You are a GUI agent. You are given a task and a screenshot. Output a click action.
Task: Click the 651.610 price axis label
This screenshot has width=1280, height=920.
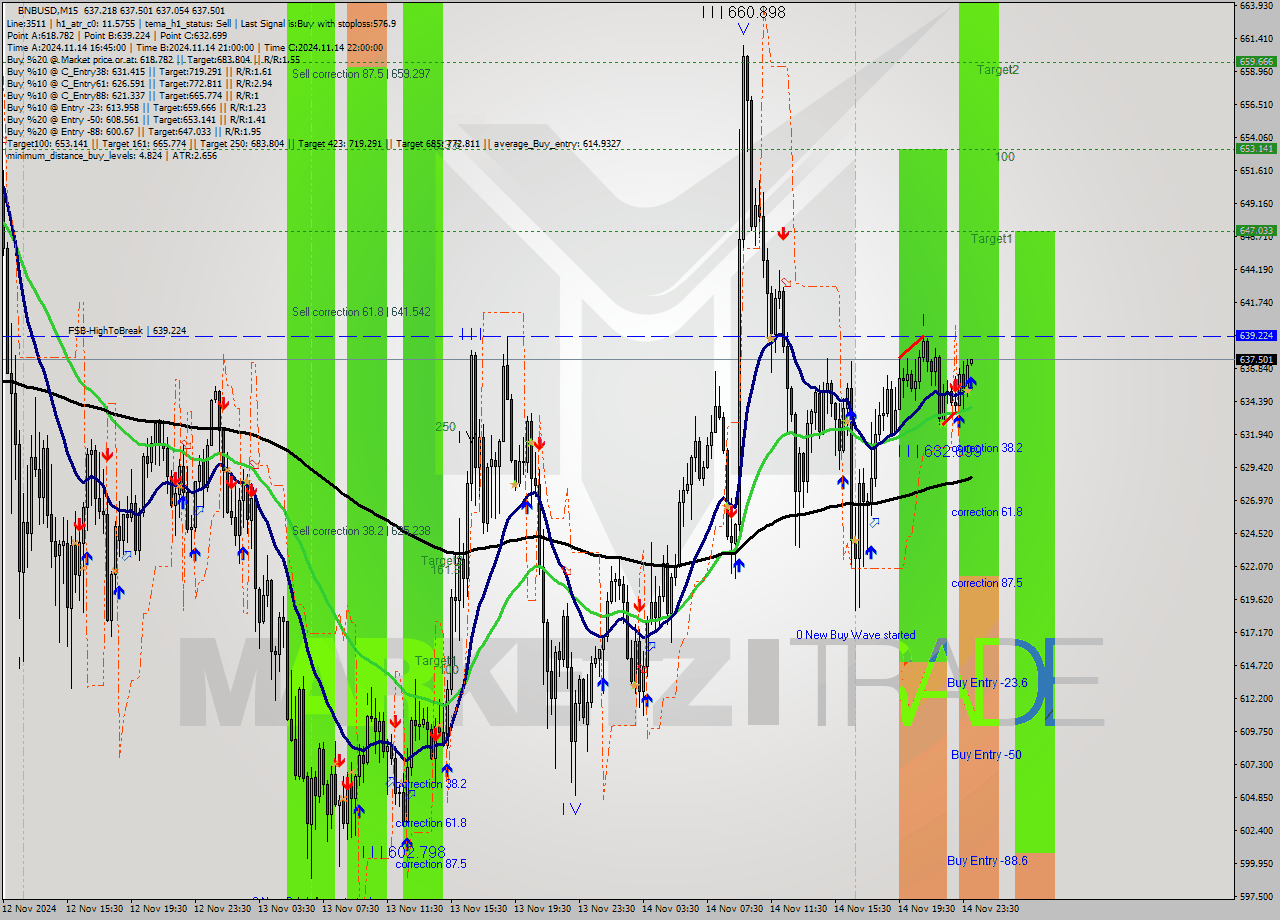tap(1256, 171)
